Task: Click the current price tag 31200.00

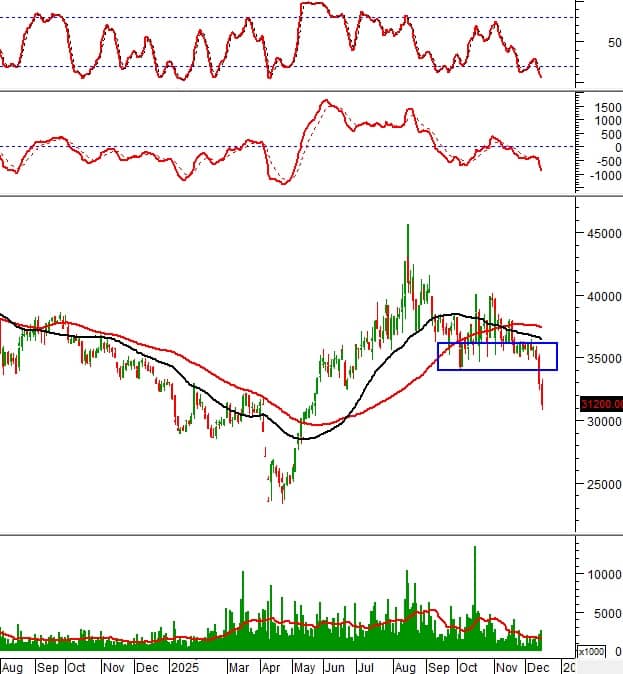Action: point(601,404)
